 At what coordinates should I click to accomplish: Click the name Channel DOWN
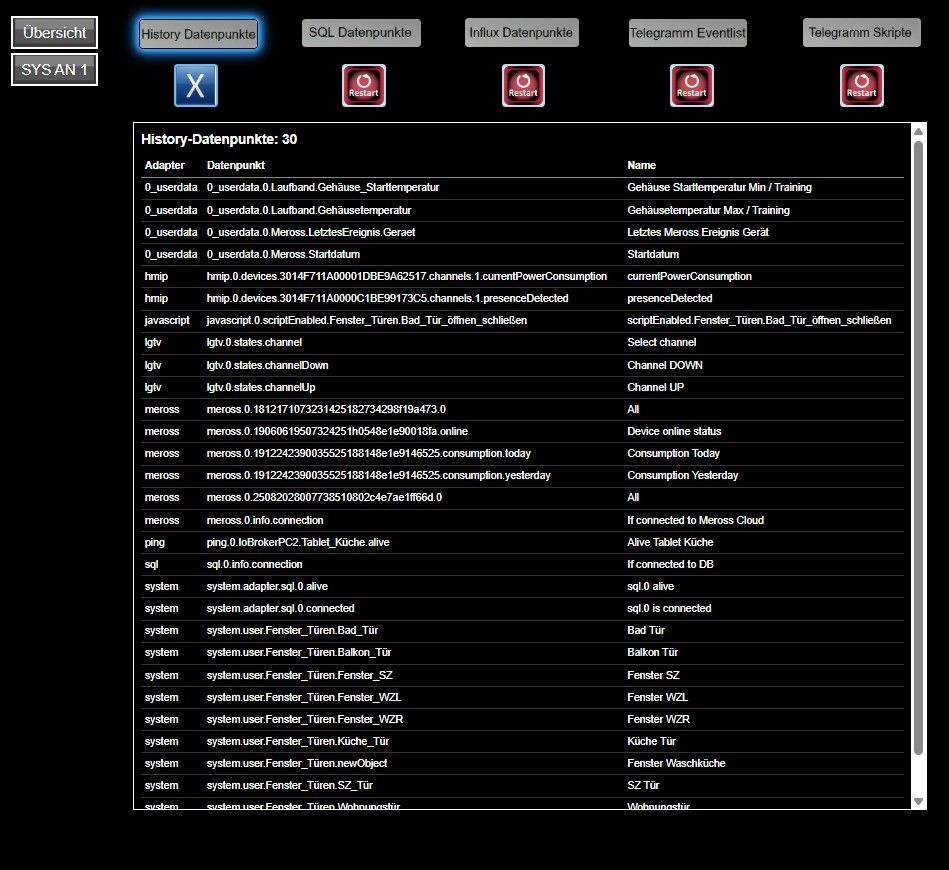665,365
